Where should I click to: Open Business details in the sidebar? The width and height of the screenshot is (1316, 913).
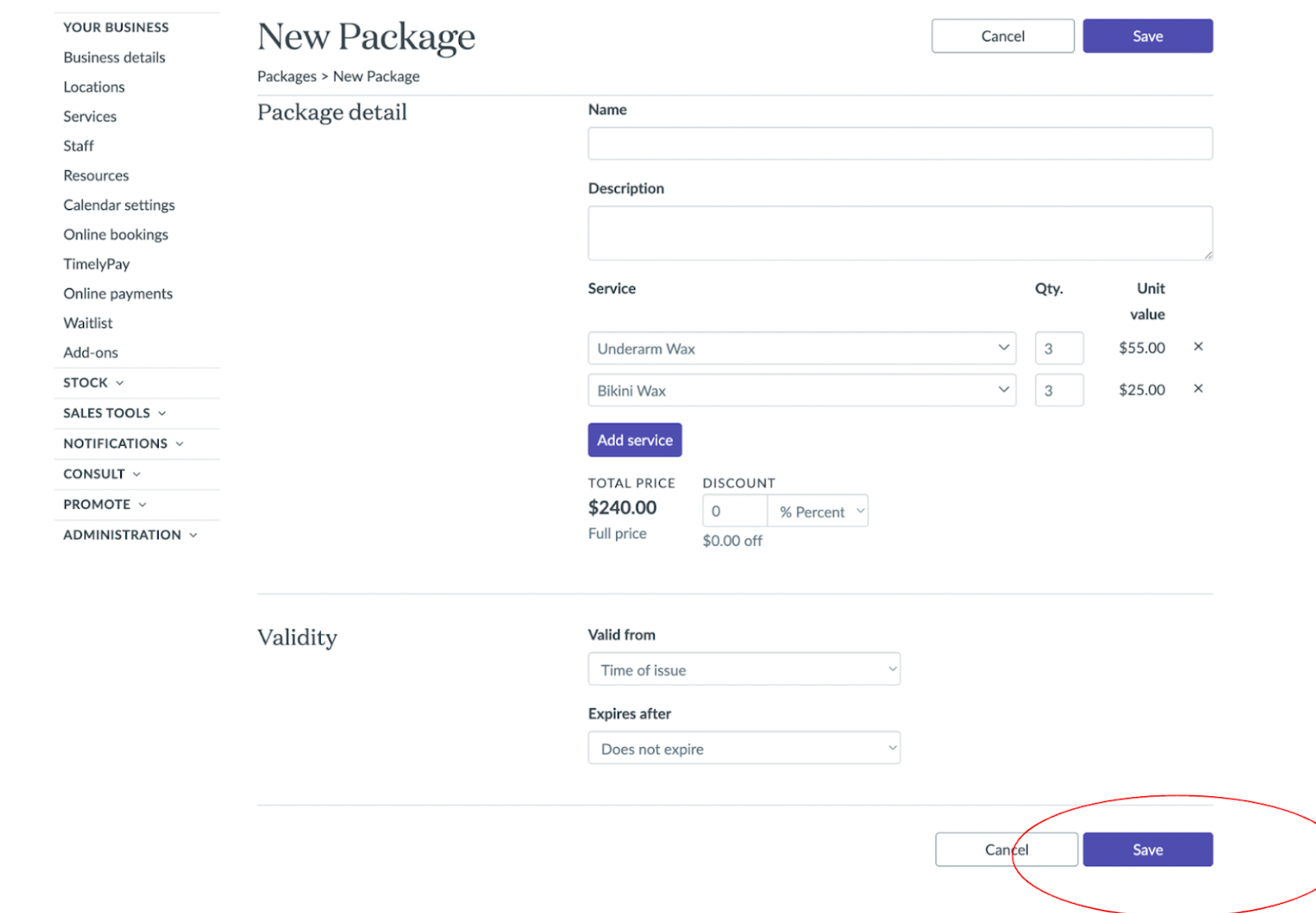pos(114,58)
